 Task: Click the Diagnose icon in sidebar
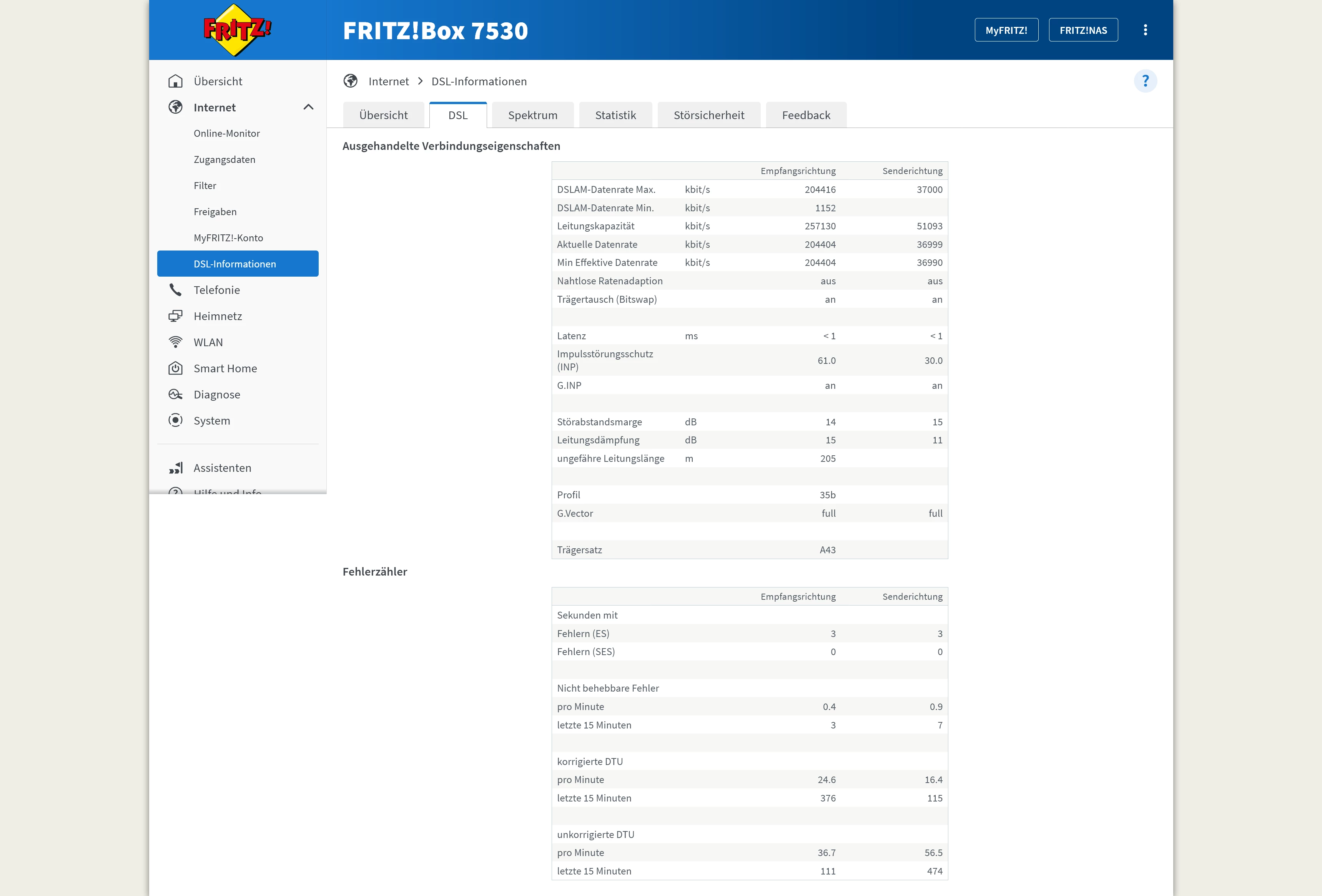[x=175, y=395]
